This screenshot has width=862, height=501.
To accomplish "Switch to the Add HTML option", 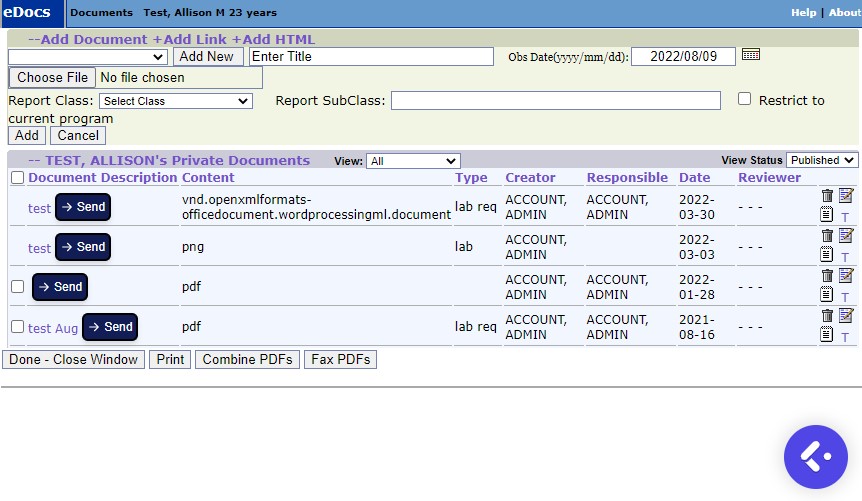I will [273, 39].
